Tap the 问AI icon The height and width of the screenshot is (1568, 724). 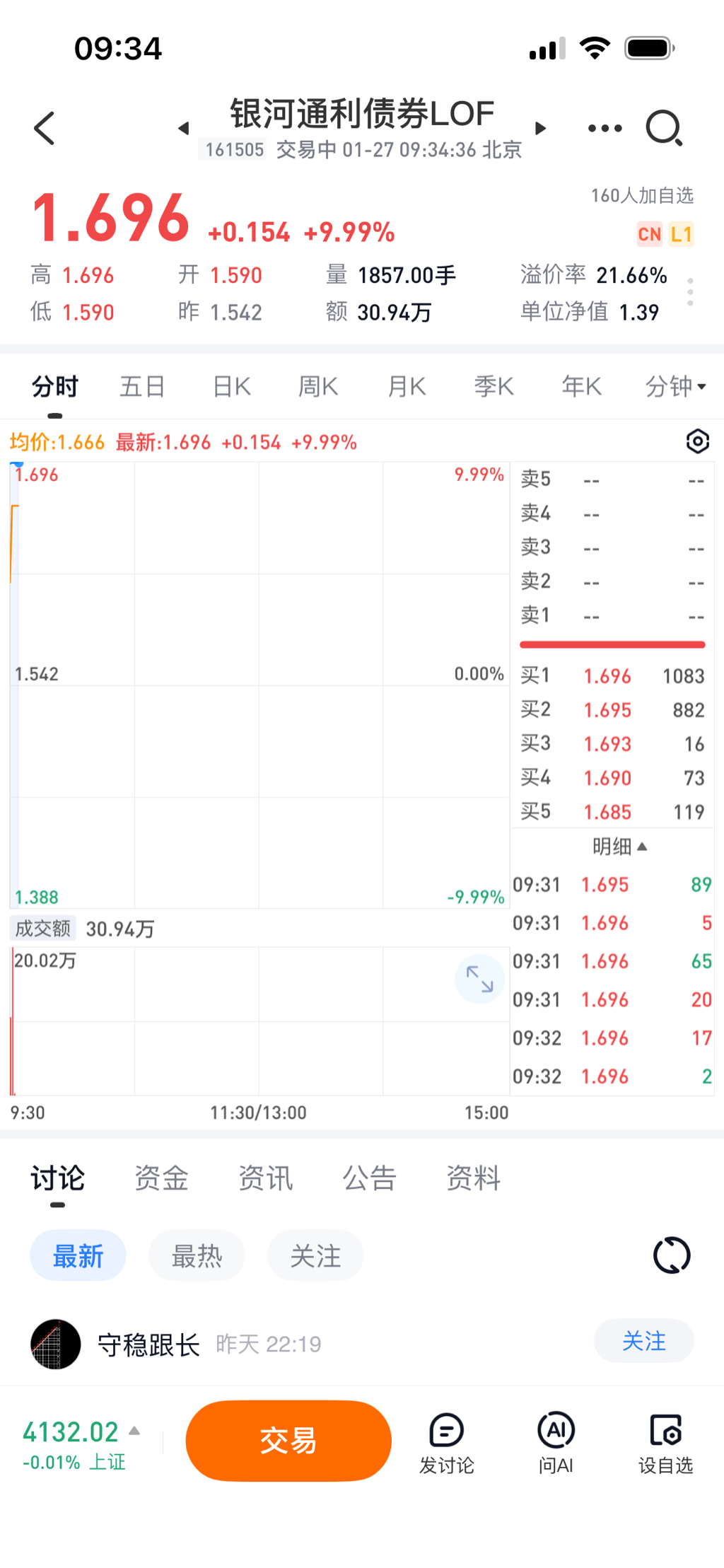pos(556,1441)
